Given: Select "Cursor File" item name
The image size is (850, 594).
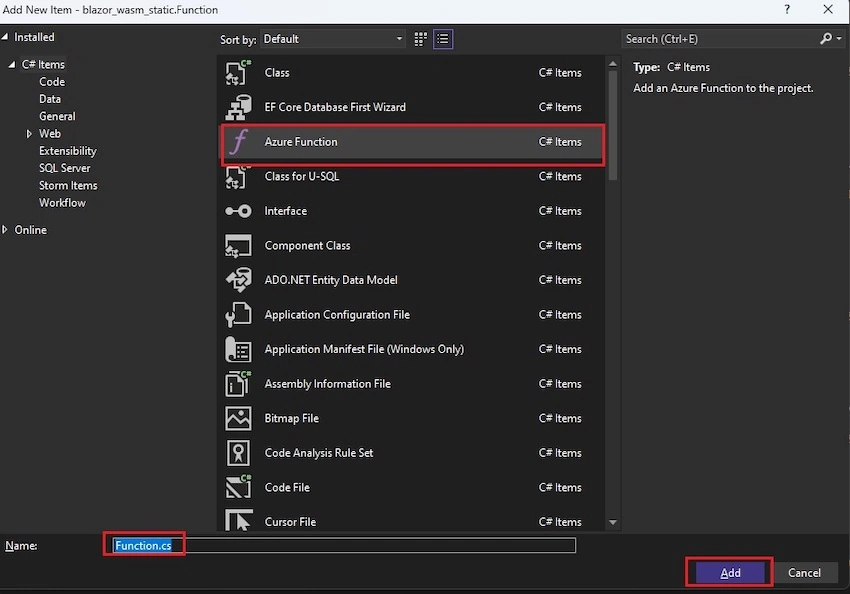Looking at the screenshot, I should click(291, 522).
